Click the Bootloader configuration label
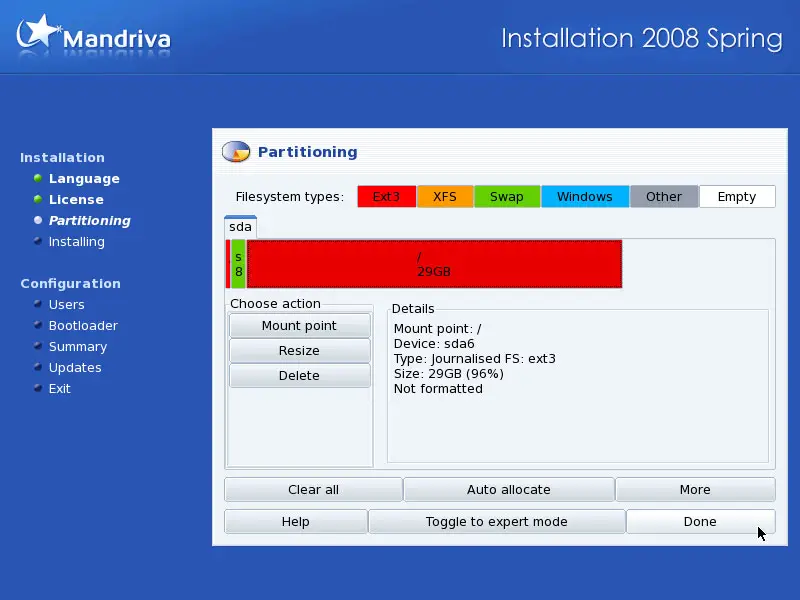The width and height of the screenshot is (800, 600). tap(83, 326)
